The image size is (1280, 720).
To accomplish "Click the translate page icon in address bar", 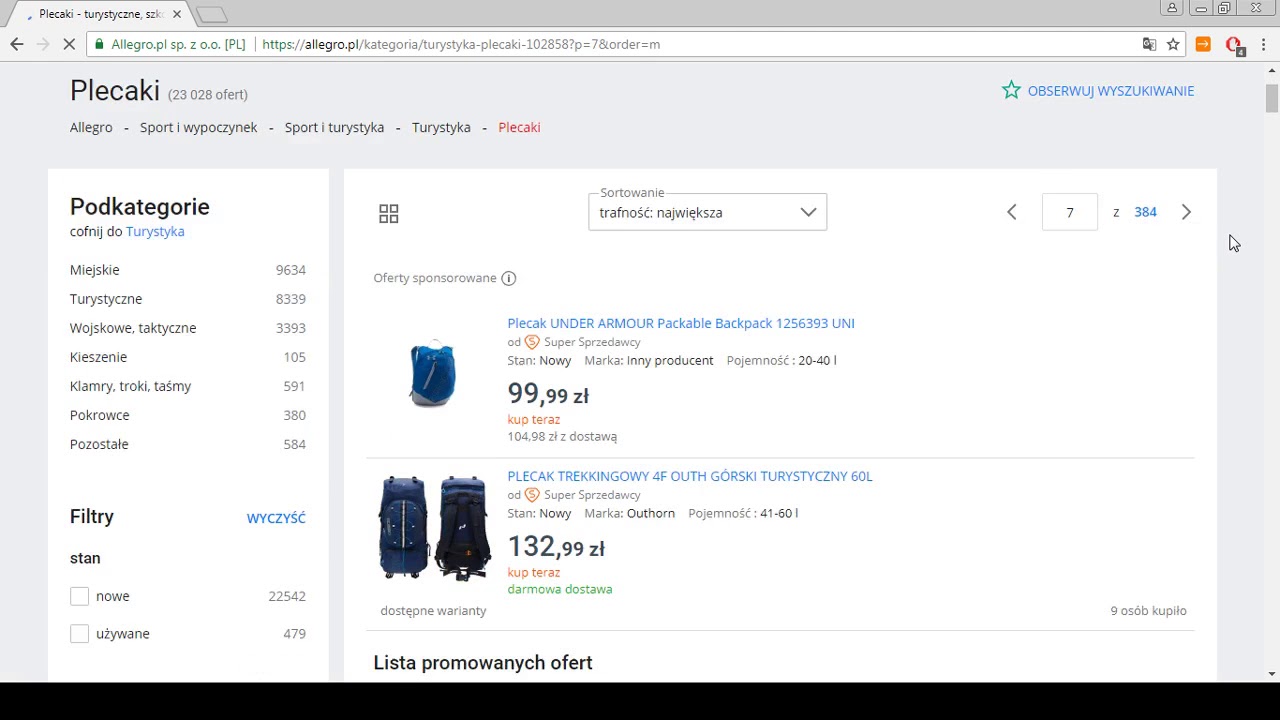I will click(1150, 44).
